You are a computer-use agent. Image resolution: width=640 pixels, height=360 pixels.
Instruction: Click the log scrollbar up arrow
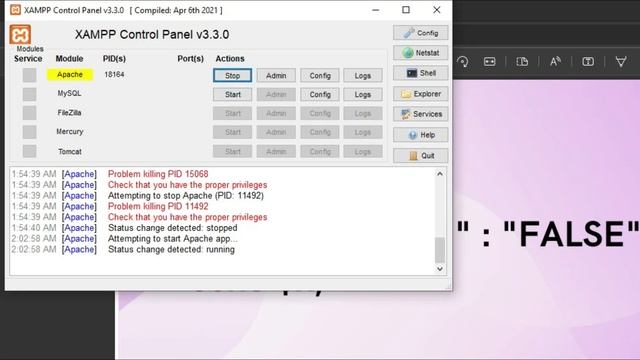(x=440, y=174)
